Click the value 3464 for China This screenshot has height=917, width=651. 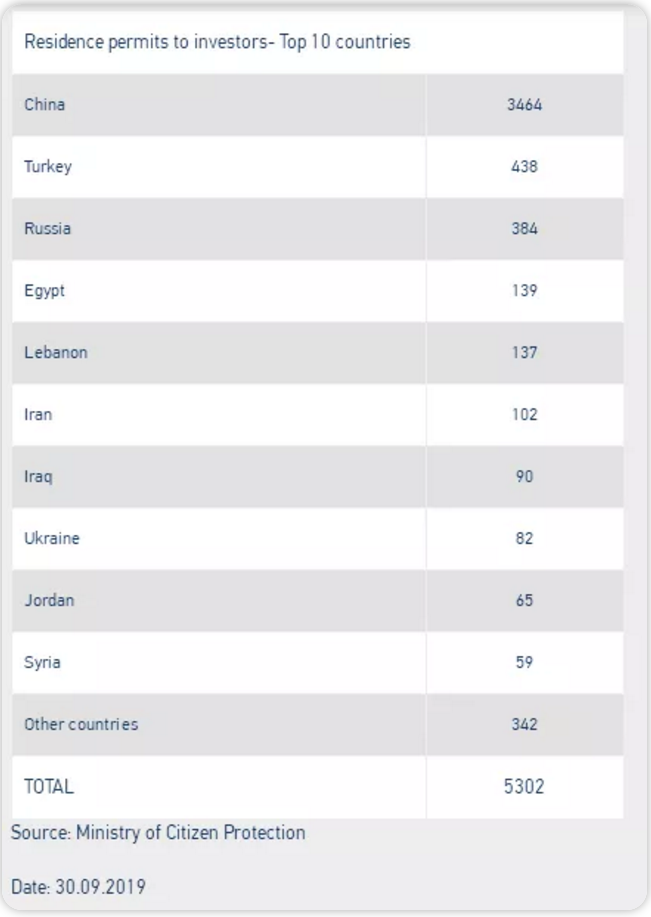click(524, 104)
